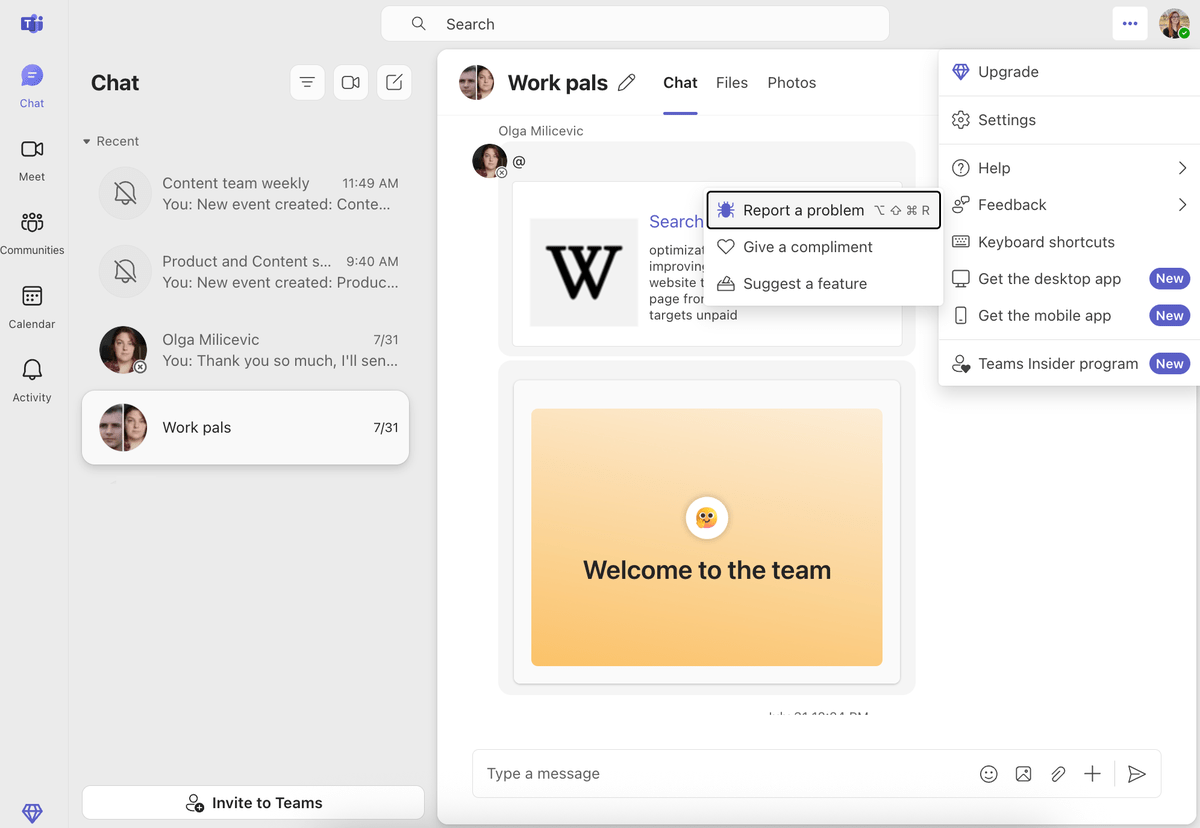Open the chat filter options

(307, 82)
